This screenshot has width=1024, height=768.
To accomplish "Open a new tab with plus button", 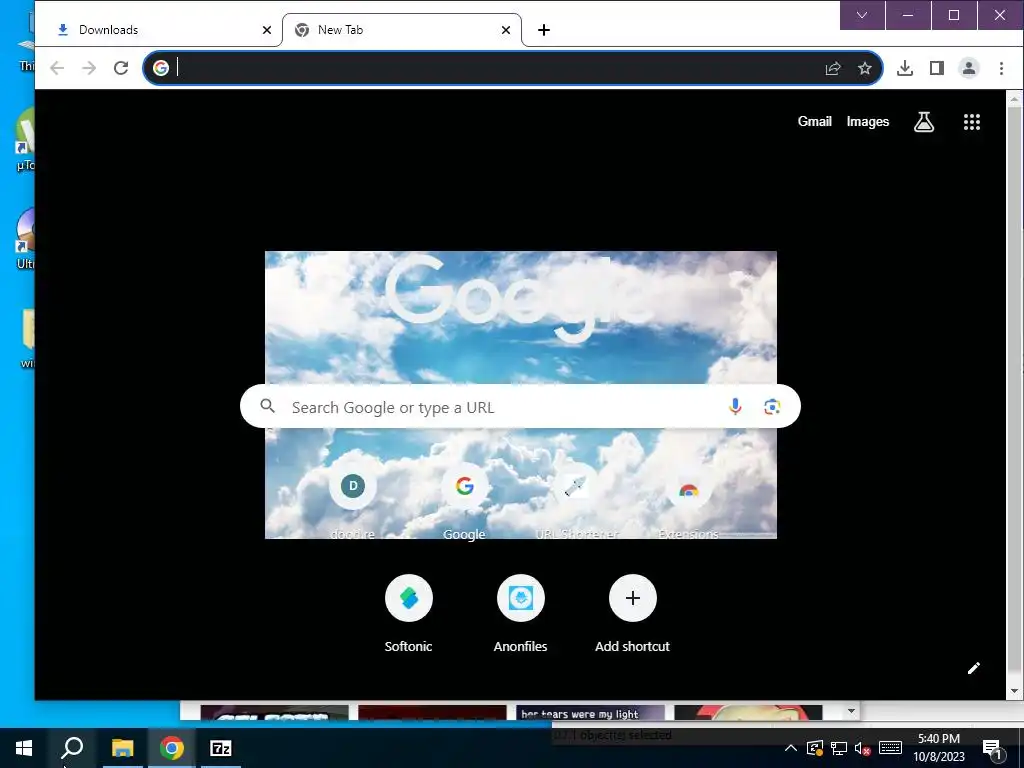I will tap(543, 30).
